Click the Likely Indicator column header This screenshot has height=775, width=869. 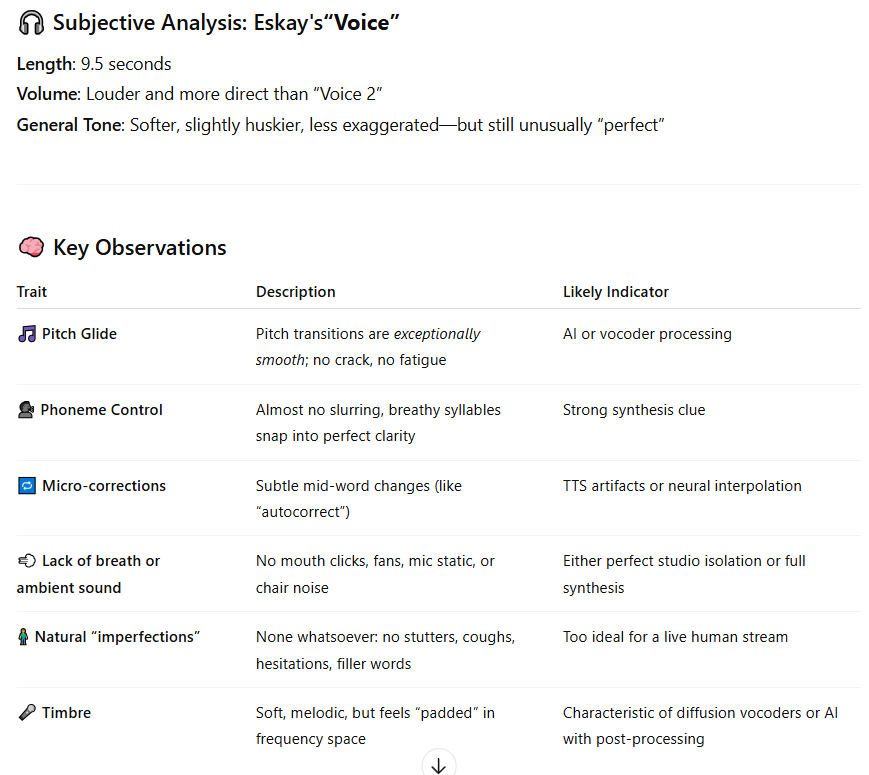click(616, 292)
